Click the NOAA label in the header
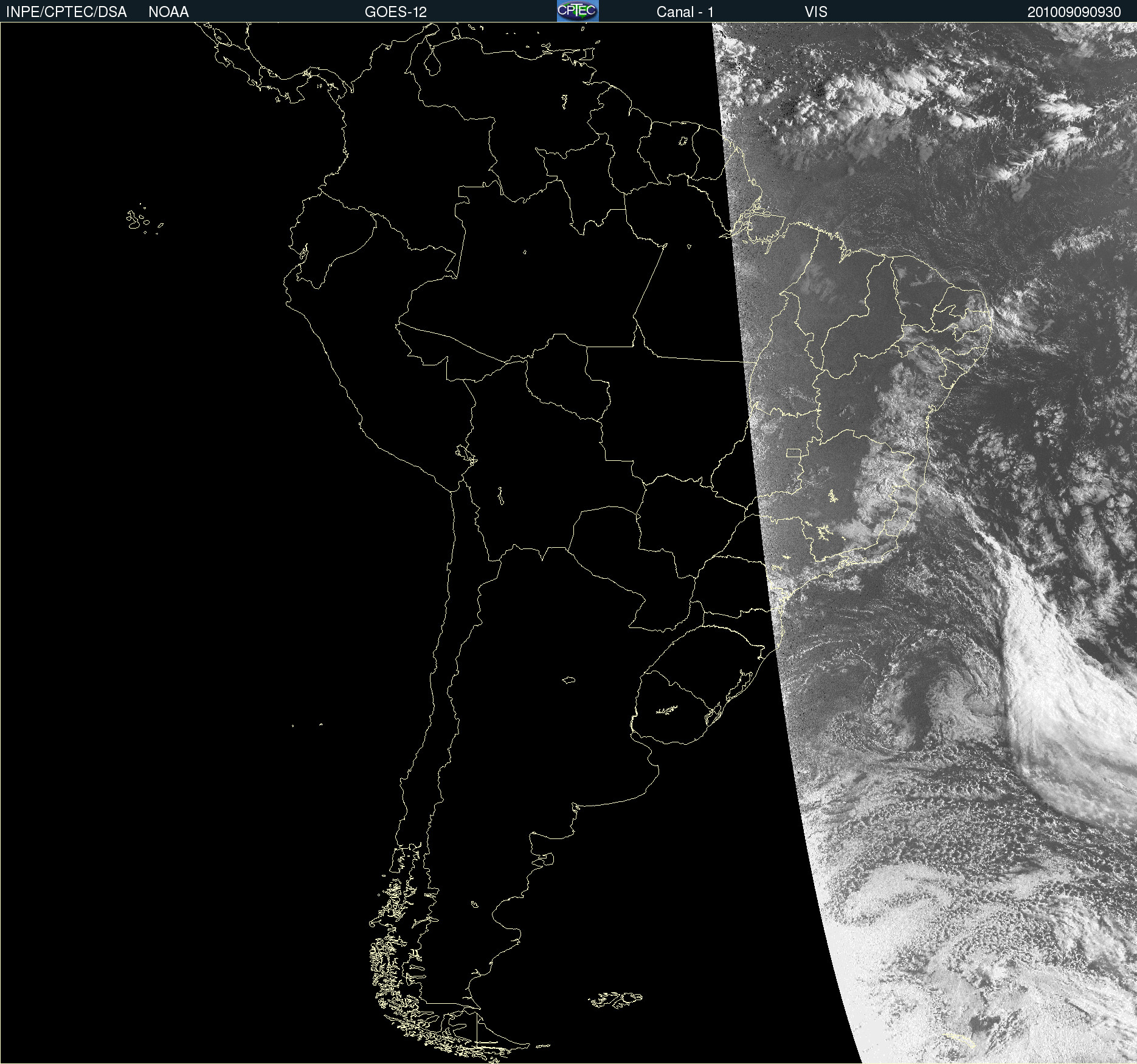 tap(168, 12)
